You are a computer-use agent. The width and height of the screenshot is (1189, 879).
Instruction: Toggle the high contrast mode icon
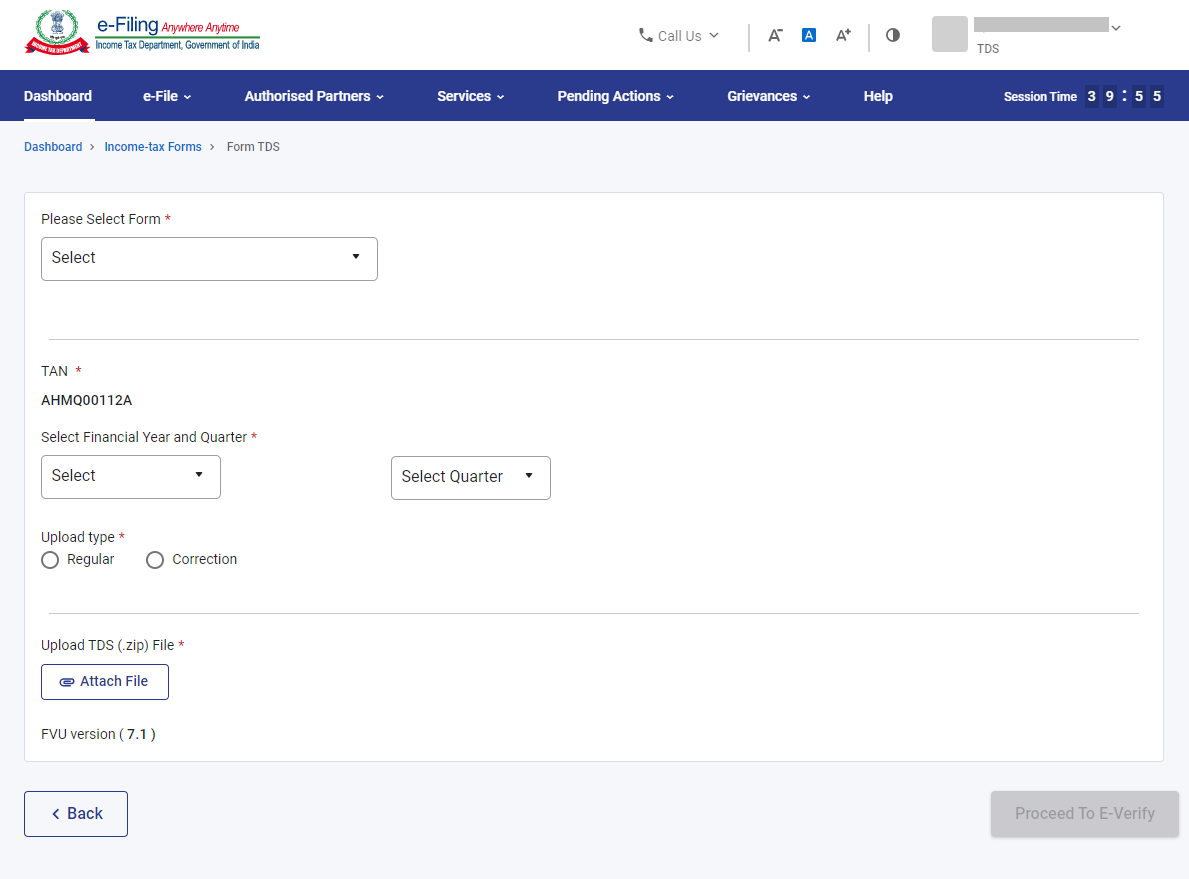tap(893, 35)
